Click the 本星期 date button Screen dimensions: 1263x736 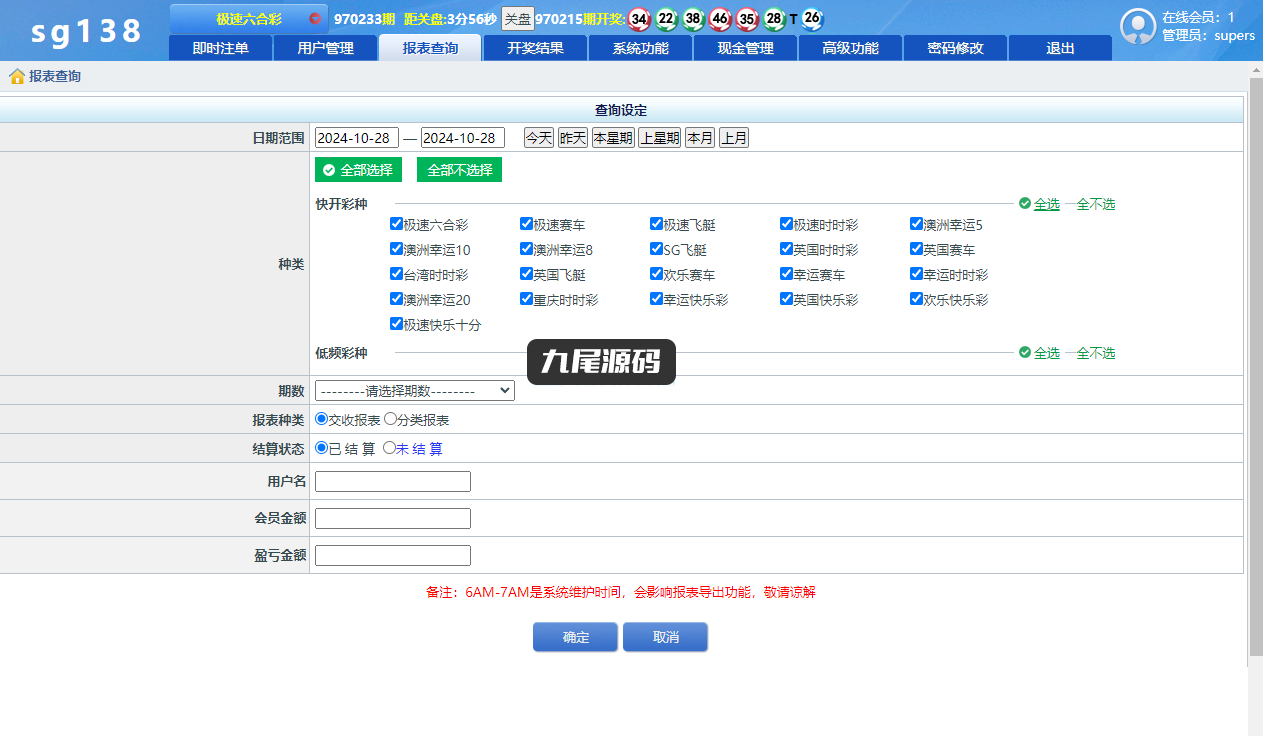613,138
